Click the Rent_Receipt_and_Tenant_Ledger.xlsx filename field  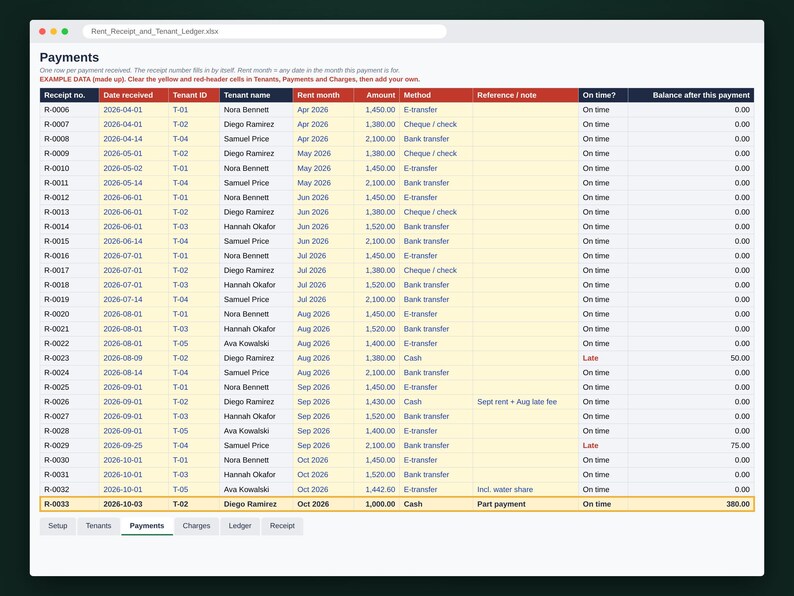coord(264,31)
